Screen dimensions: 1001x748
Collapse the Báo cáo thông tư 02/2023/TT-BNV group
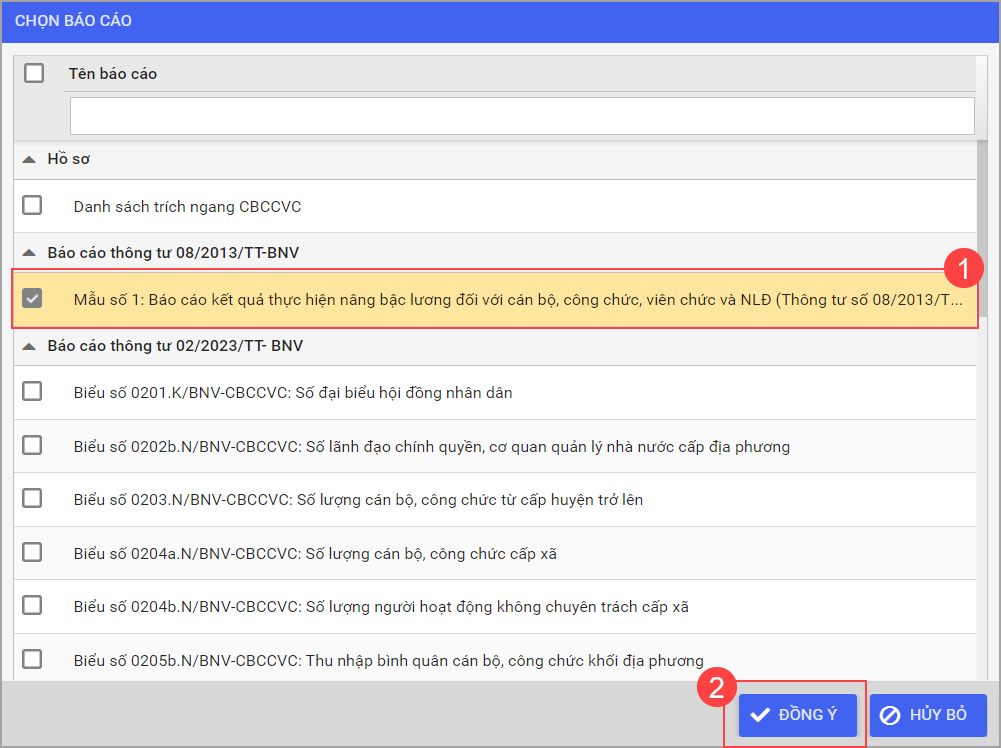[x=29, y=346]
